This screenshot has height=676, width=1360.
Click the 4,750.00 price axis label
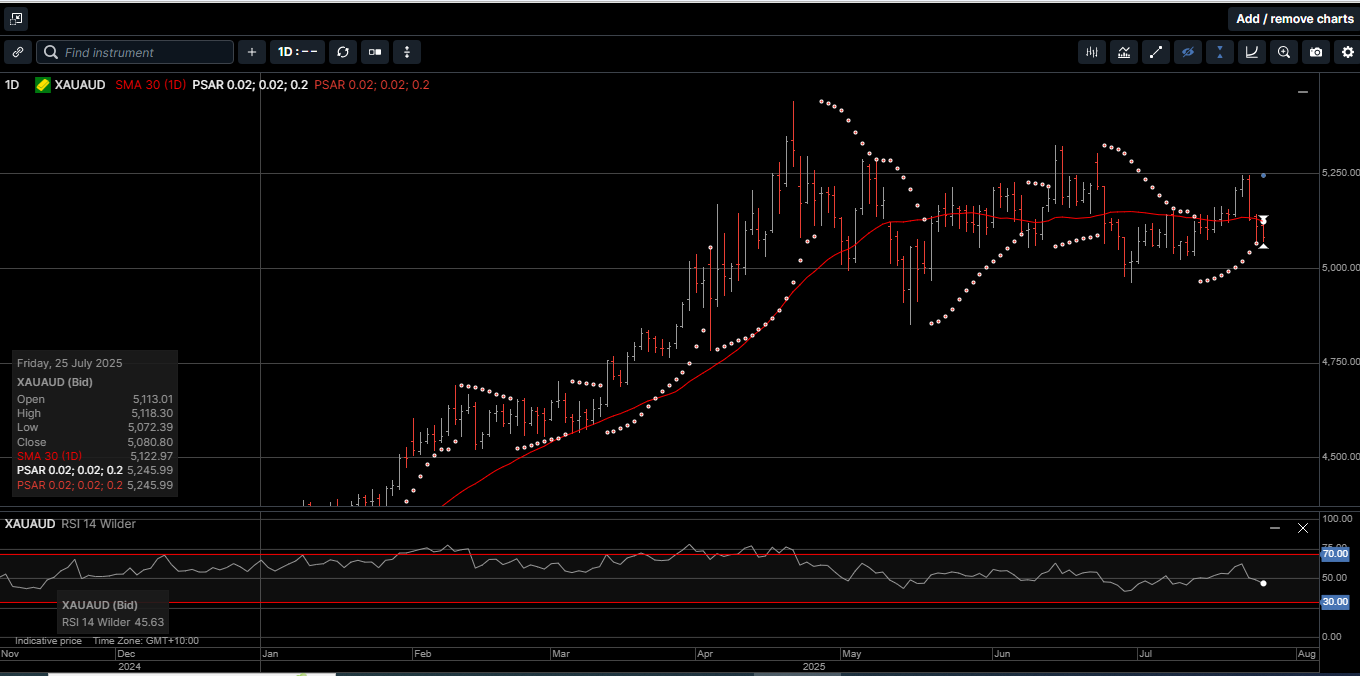pos(1340,362)
